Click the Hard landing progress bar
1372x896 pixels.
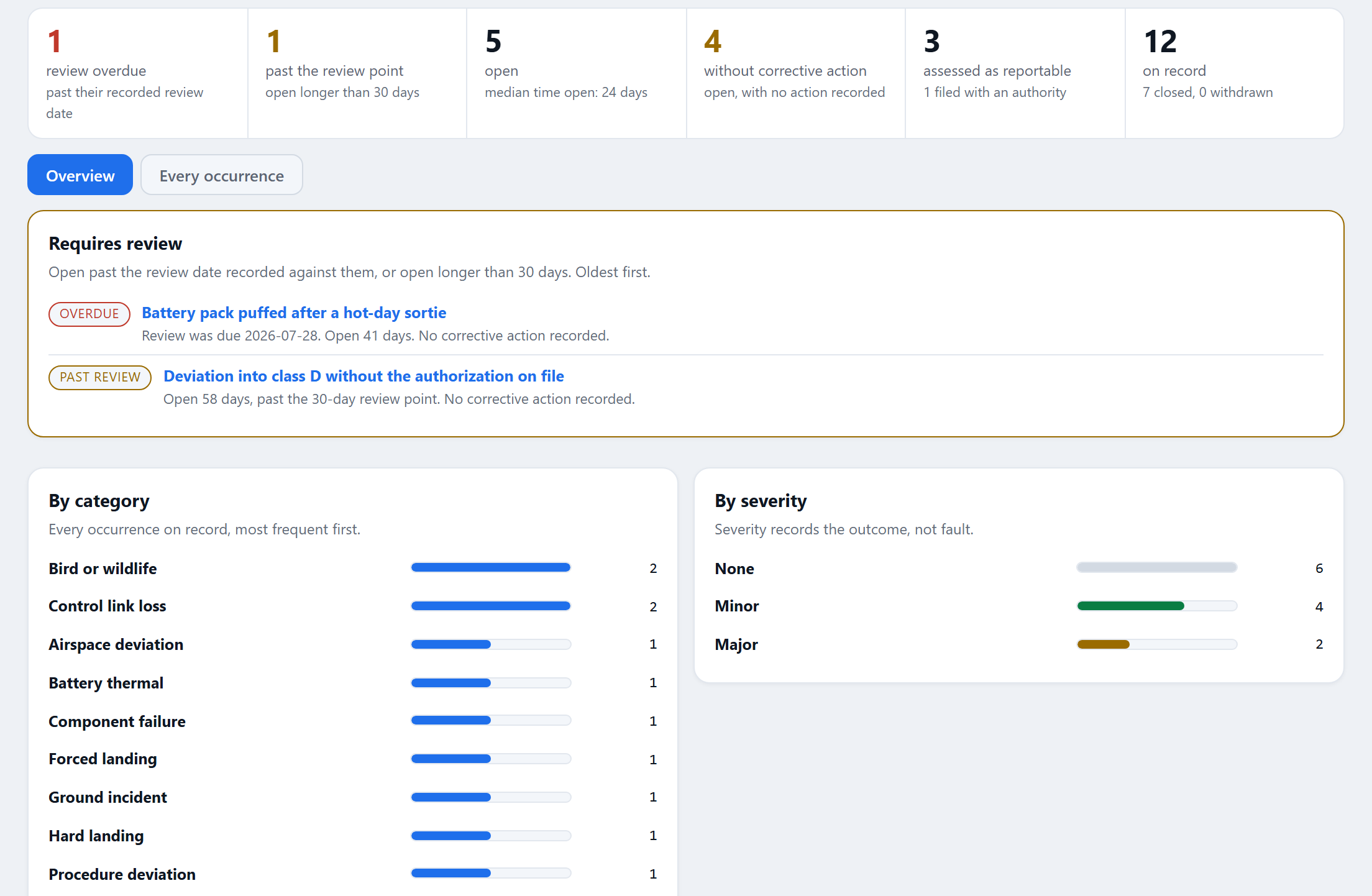click(x=491, y=836)
